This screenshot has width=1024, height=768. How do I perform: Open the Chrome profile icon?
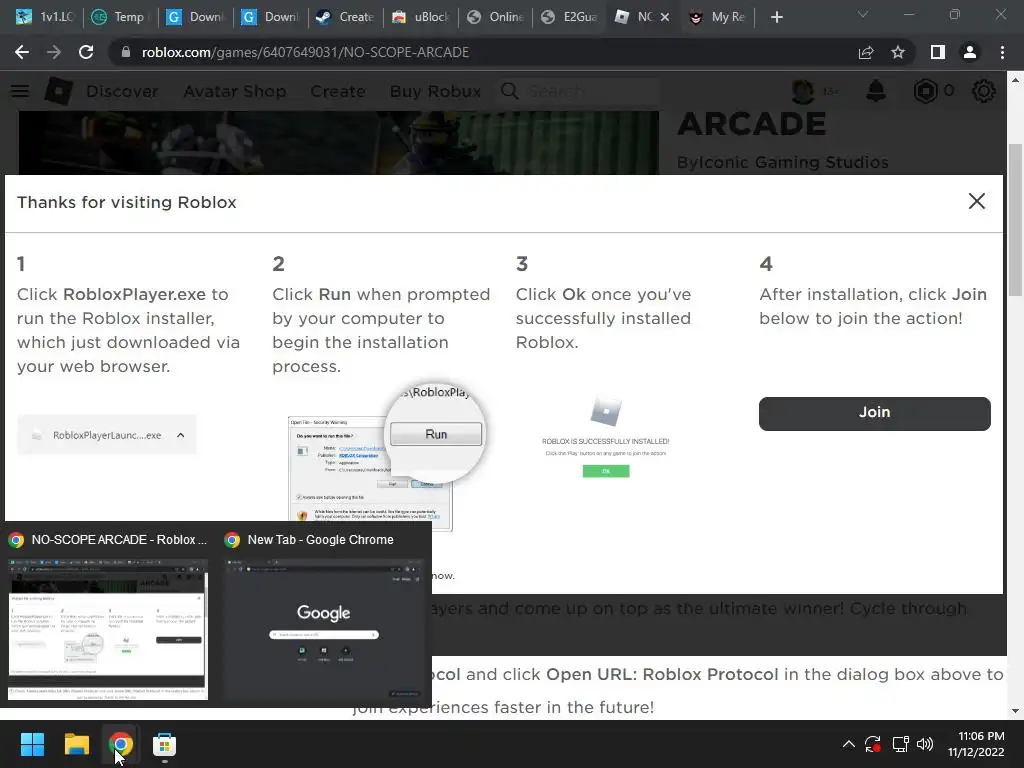(x=970, y=52)
